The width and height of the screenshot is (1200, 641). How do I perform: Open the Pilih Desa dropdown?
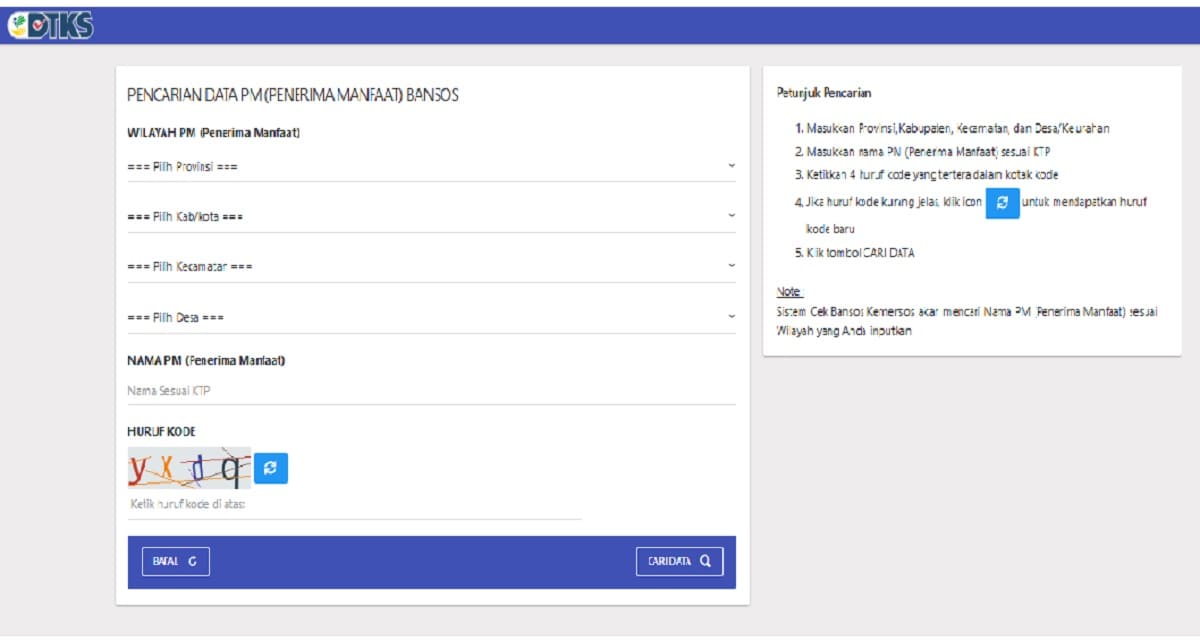click(x=431, y=317)
